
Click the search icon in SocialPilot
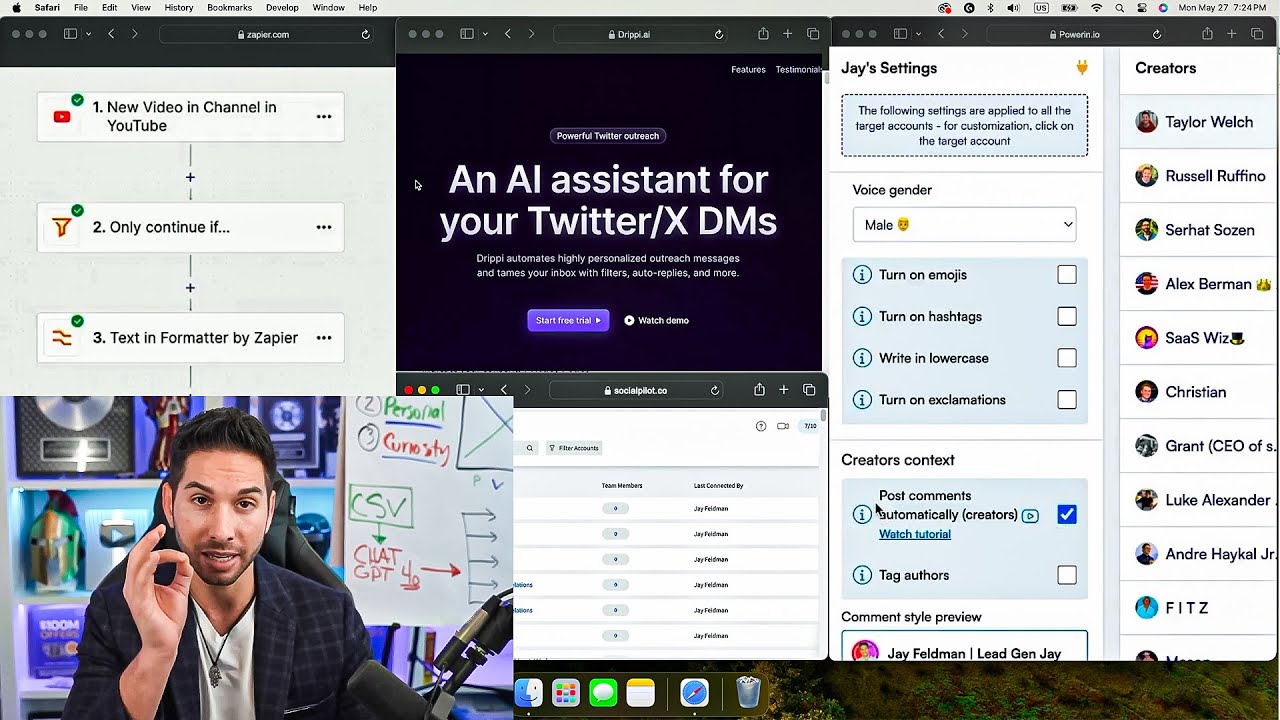click(529, 448)
